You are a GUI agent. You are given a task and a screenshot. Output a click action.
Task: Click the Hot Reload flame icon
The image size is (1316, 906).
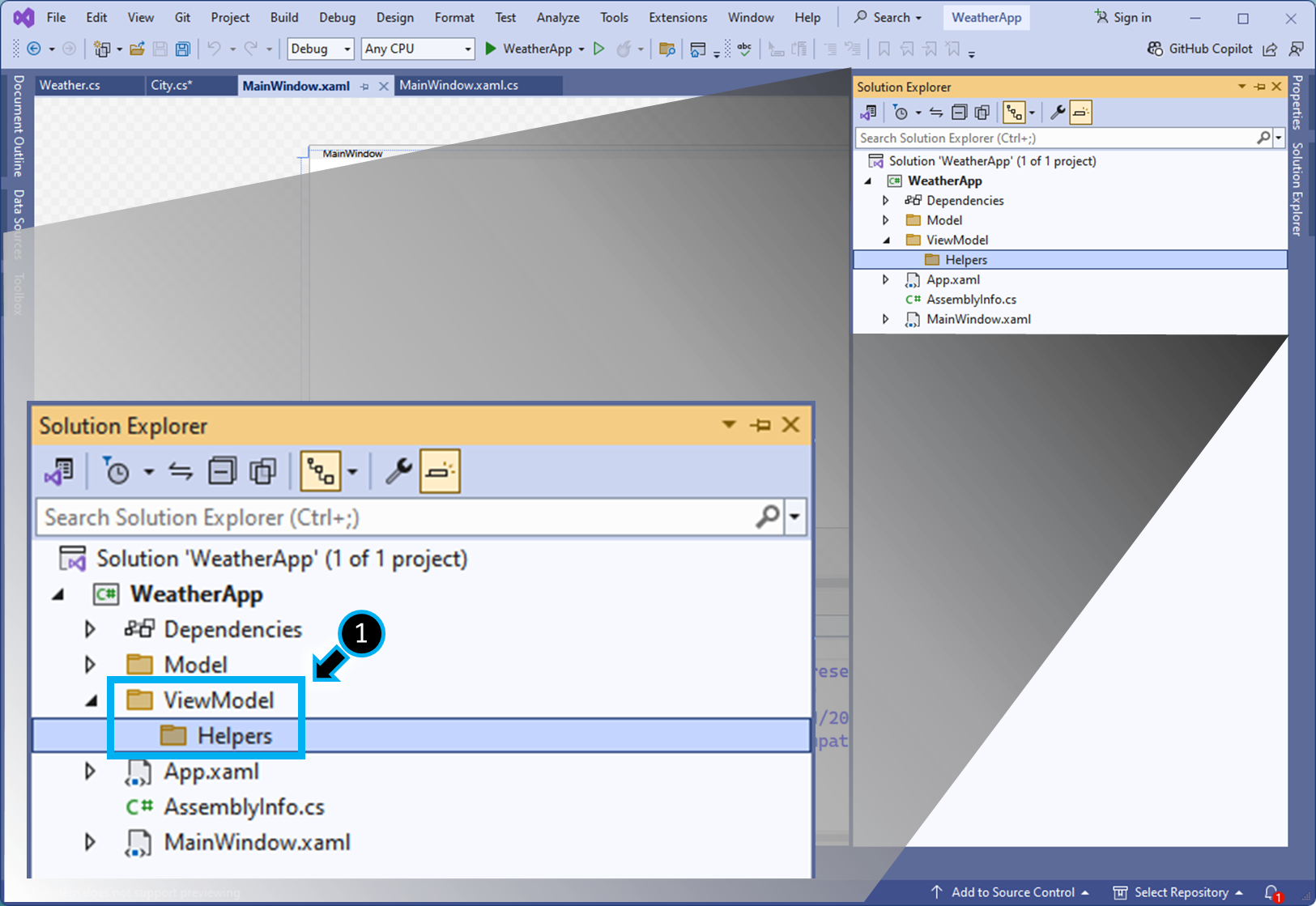point(623,49)
